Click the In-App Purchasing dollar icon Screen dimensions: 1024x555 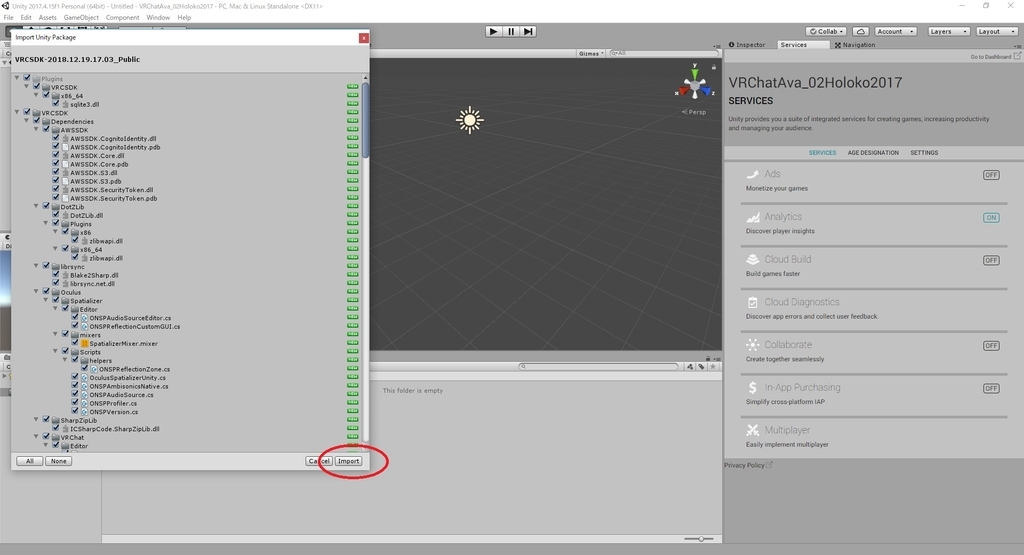[752, 387]
